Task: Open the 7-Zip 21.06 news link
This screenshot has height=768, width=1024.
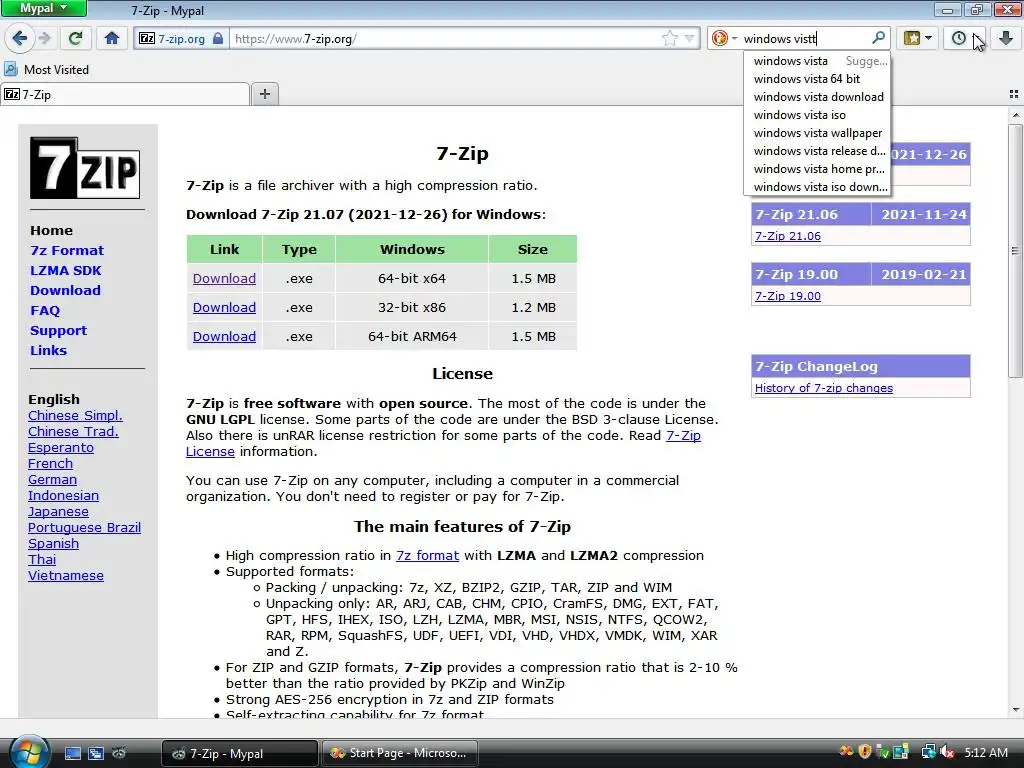Action: [788, 236]
